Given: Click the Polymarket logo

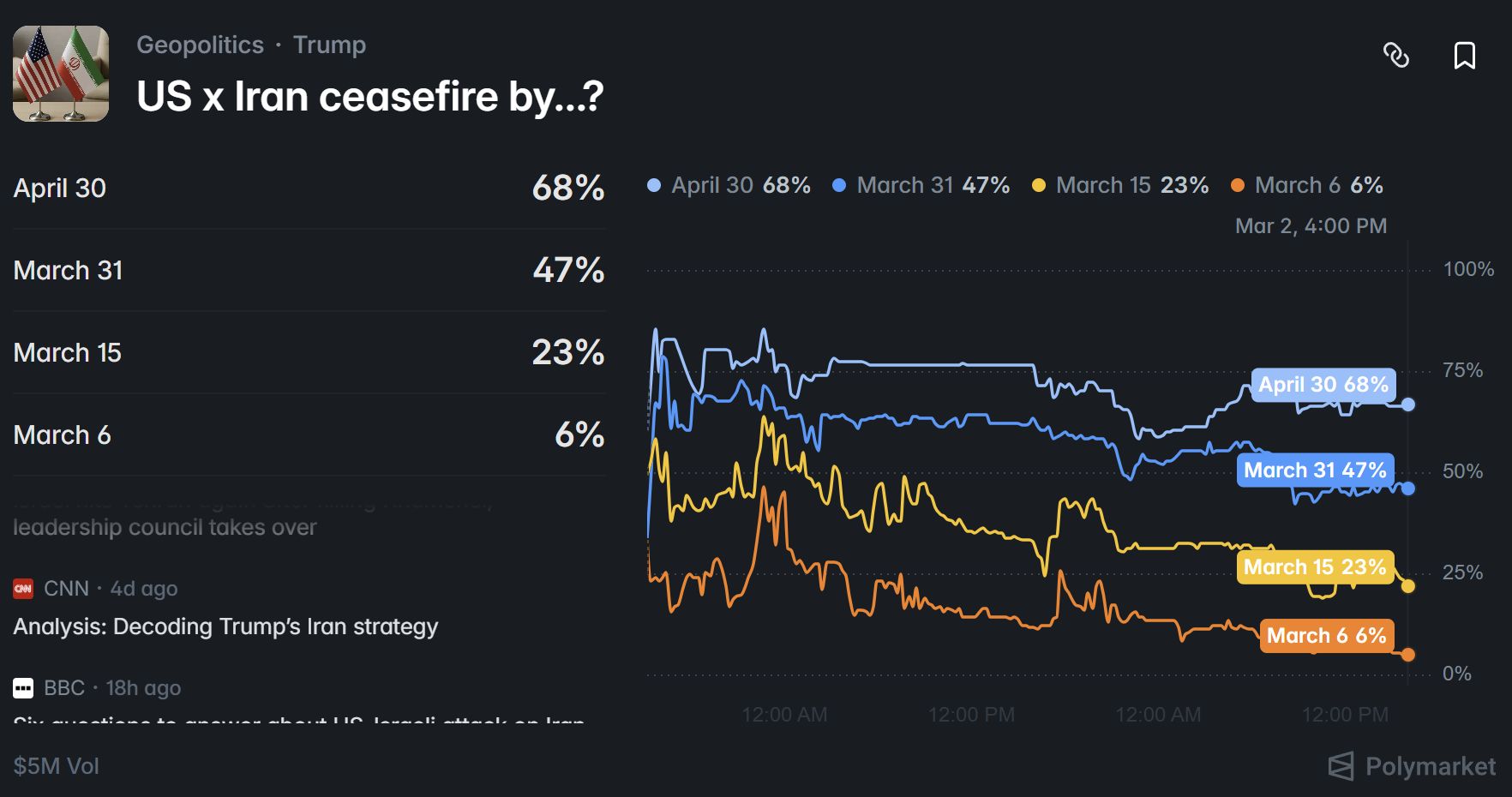Looking at the screenshot, I should 1412,766.
